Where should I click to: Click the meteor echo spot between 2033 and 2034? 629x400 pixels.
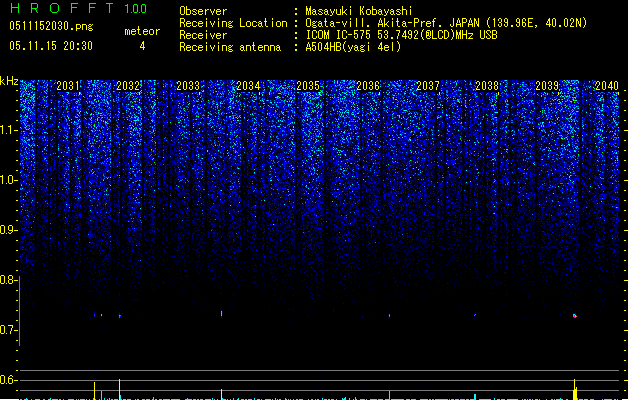221,313
